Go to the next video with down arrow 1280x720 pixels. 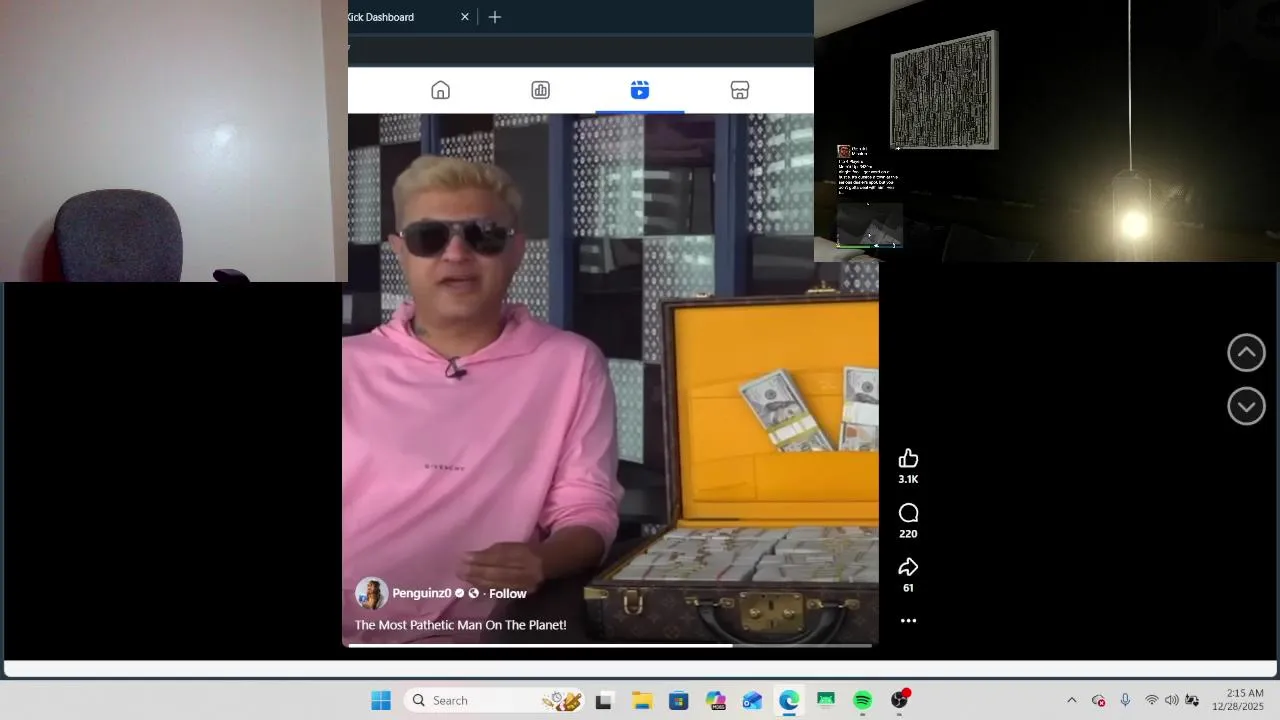point(1246,406)
